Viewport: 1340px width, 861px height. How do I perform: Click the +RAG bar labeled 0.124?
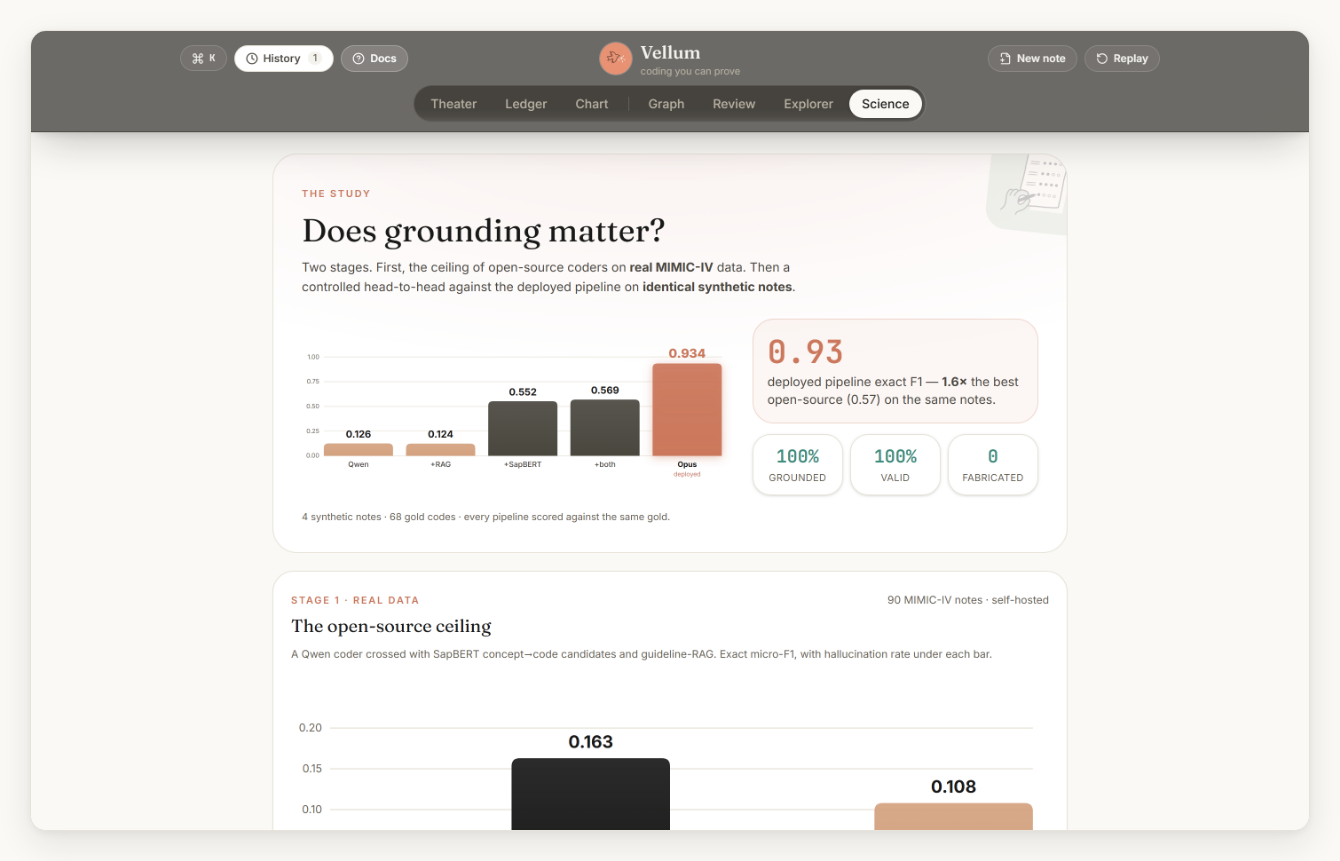[440, 450]
